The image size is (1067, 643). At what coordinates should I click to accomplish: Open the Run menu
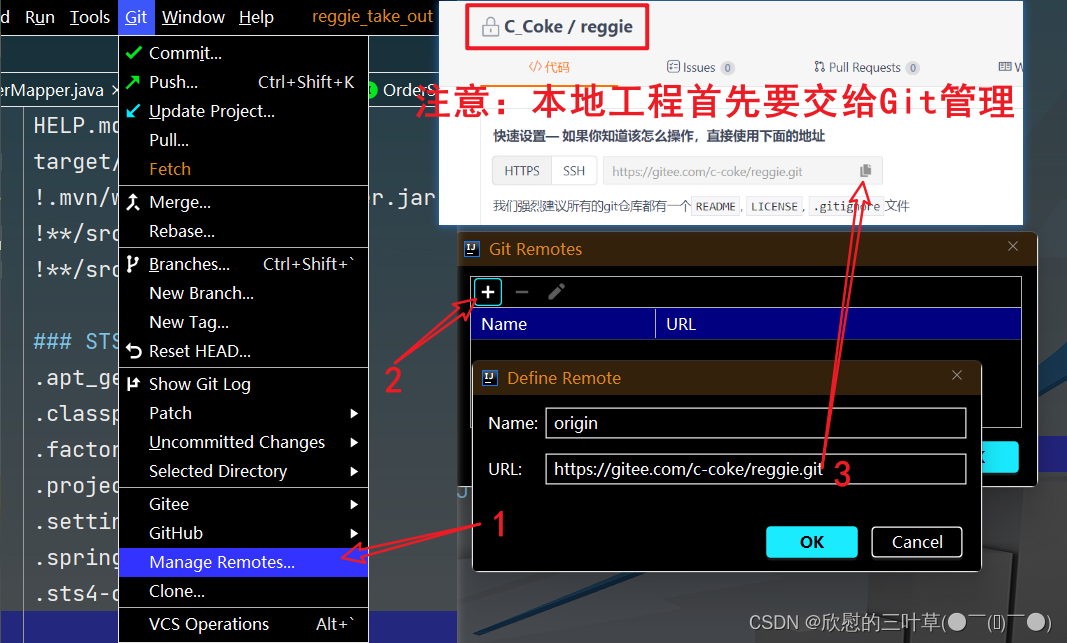(x=39, y=17)
